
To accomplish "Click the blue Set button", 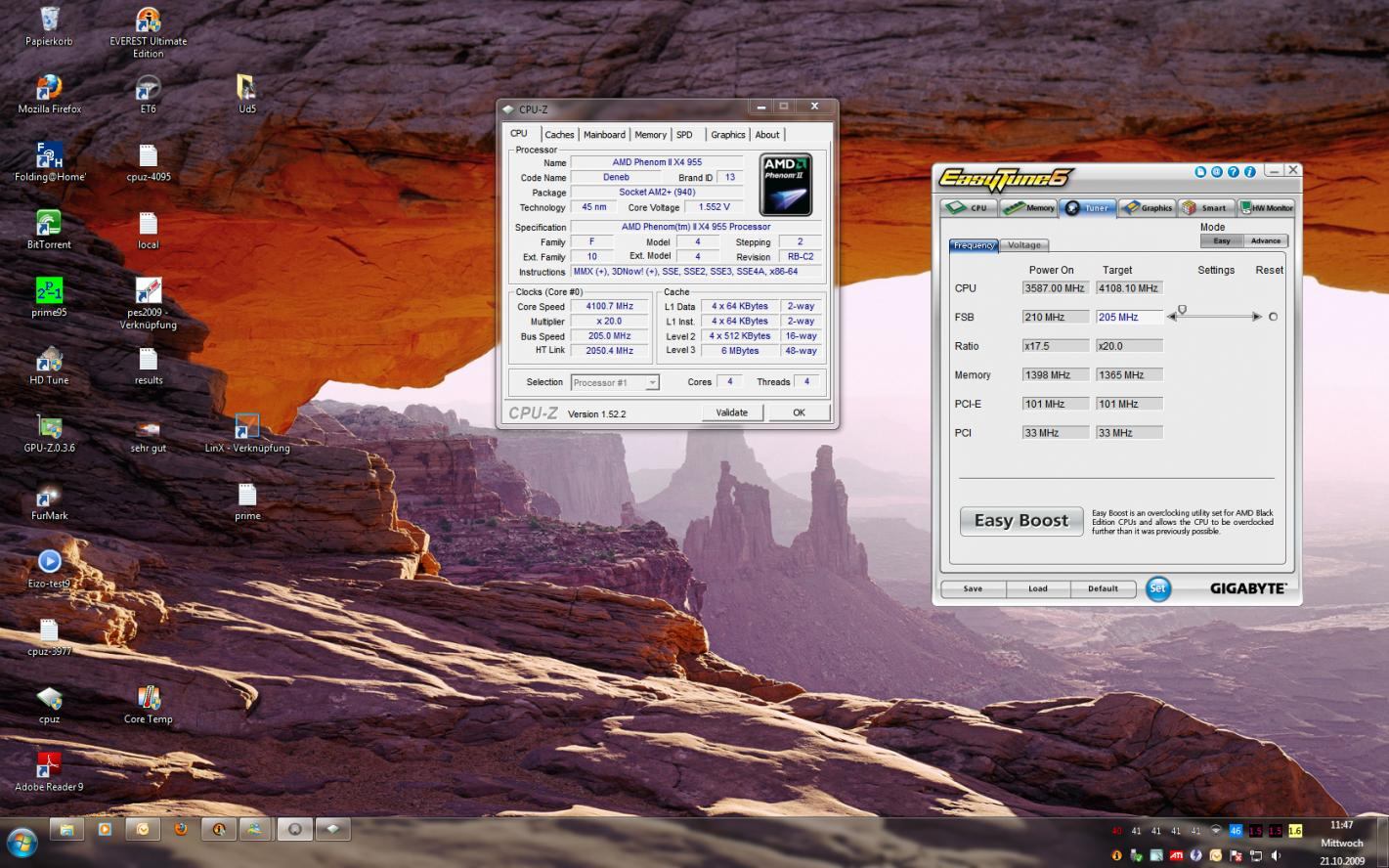I will tap(1157, 588).
